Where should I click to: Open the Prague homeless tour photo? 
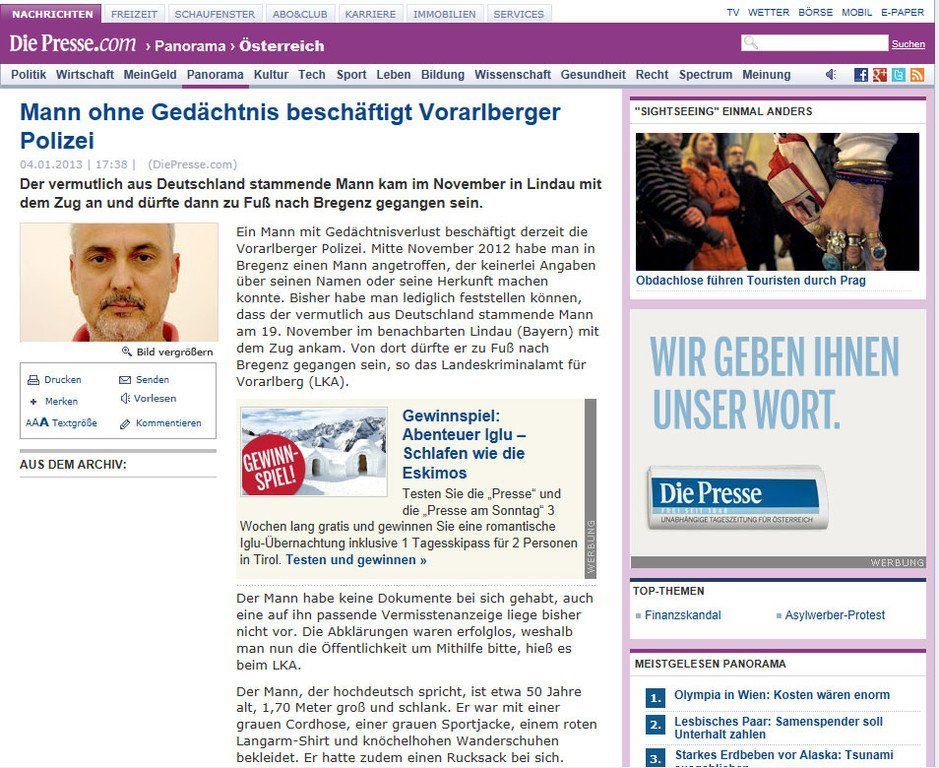[x=777, y=202]
